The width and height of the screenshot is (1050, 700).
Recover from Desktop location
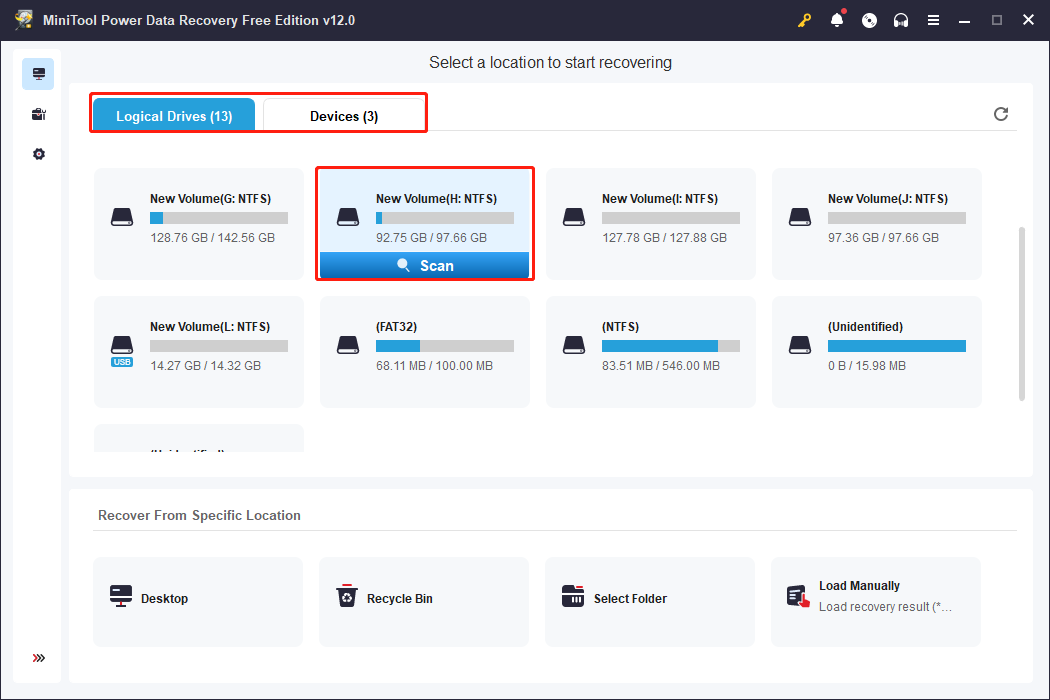point(198,601)
